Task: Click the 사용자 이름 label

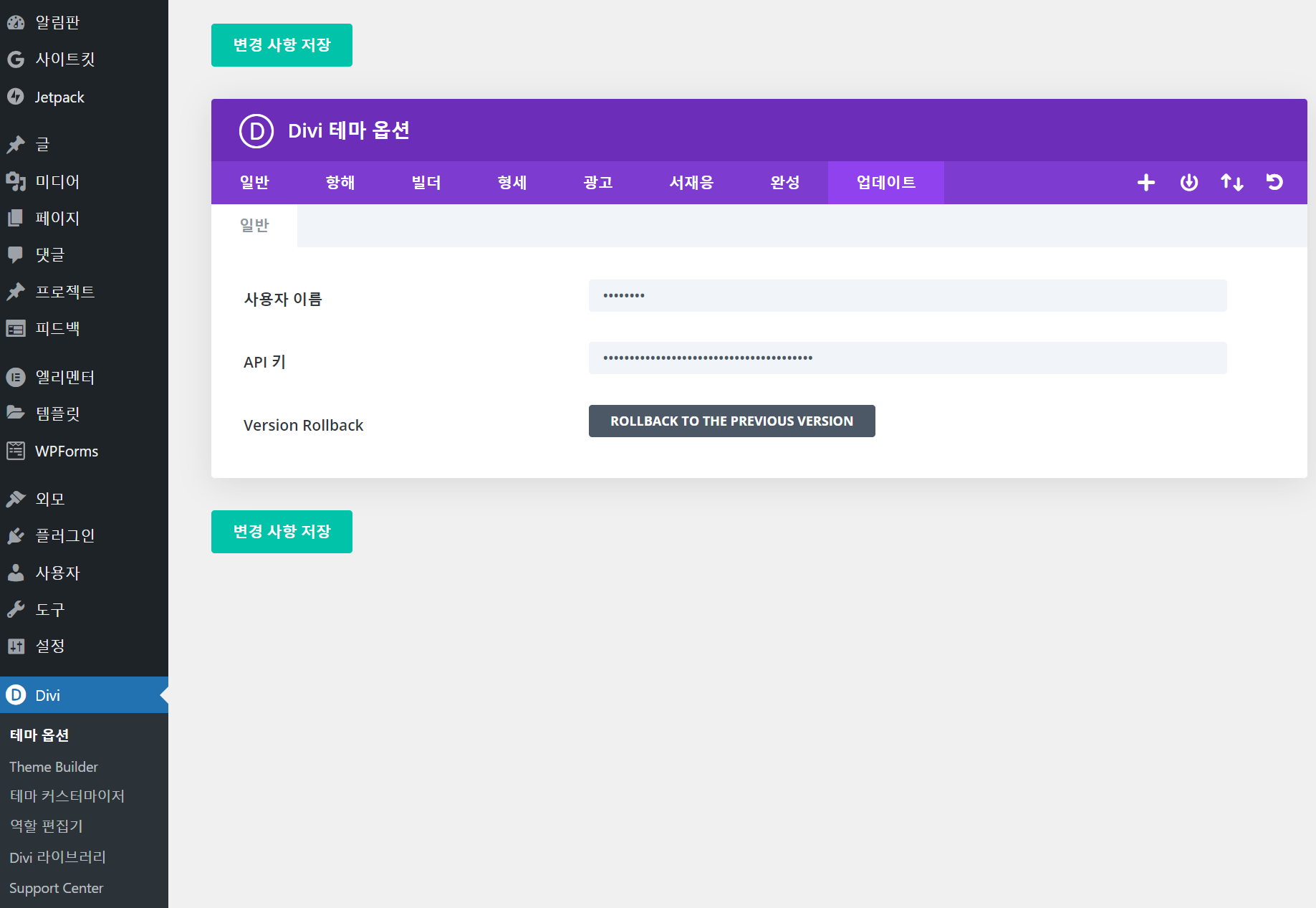Action: pyautogui.click(x=283, y=299)
